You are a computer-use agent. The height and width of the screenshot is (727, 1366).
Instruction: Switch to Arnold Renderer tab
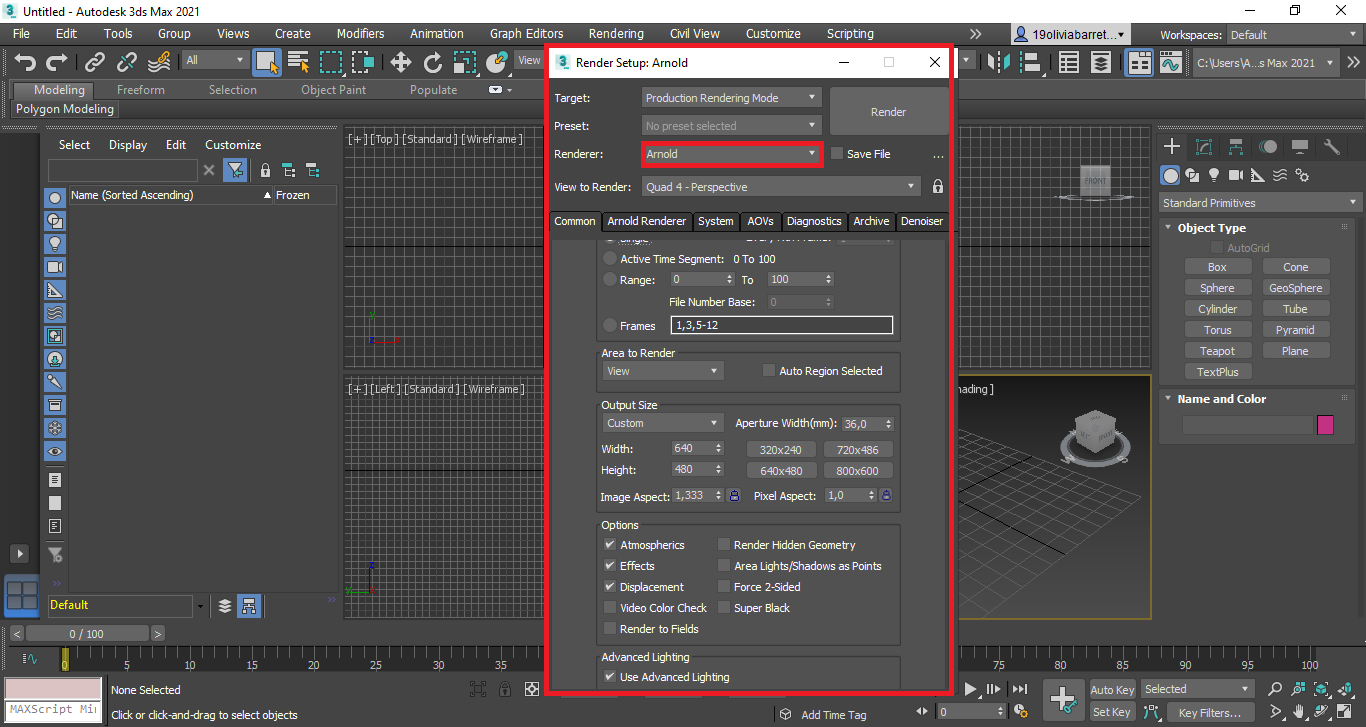(x=647, y=221)
